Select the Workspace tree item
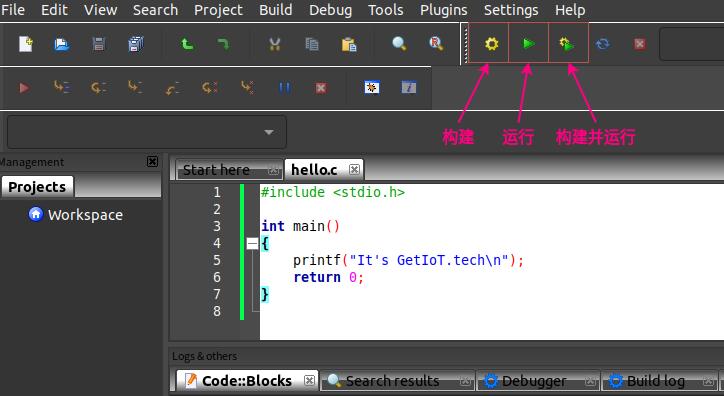Viewport: 724px width, 396px height. pos(85,215)
